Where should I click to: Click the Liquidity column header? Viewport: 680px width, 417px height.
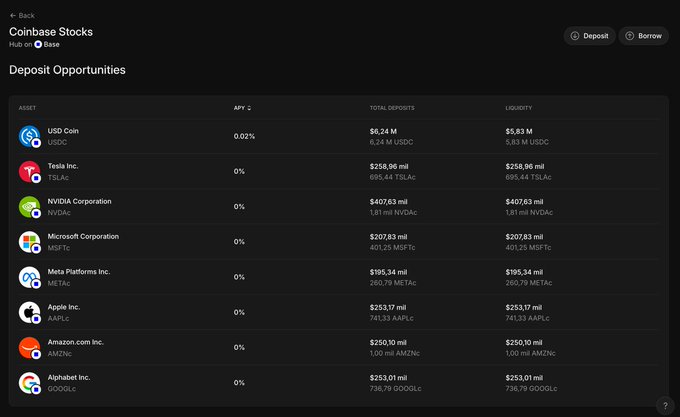519,108
